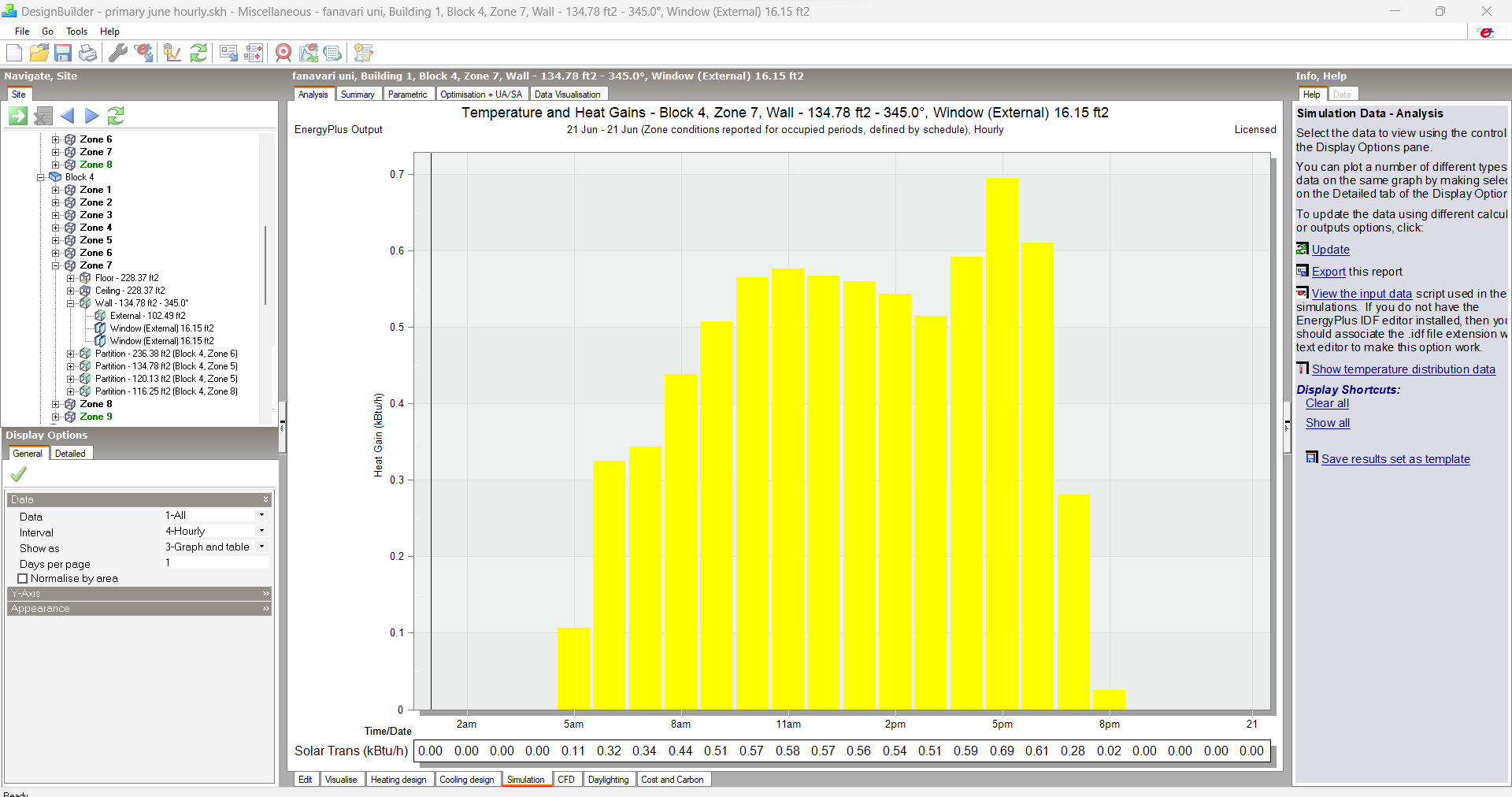Toggle the Normalise by area checkbox
1512x797 pixels.
(x=23, y=579)
